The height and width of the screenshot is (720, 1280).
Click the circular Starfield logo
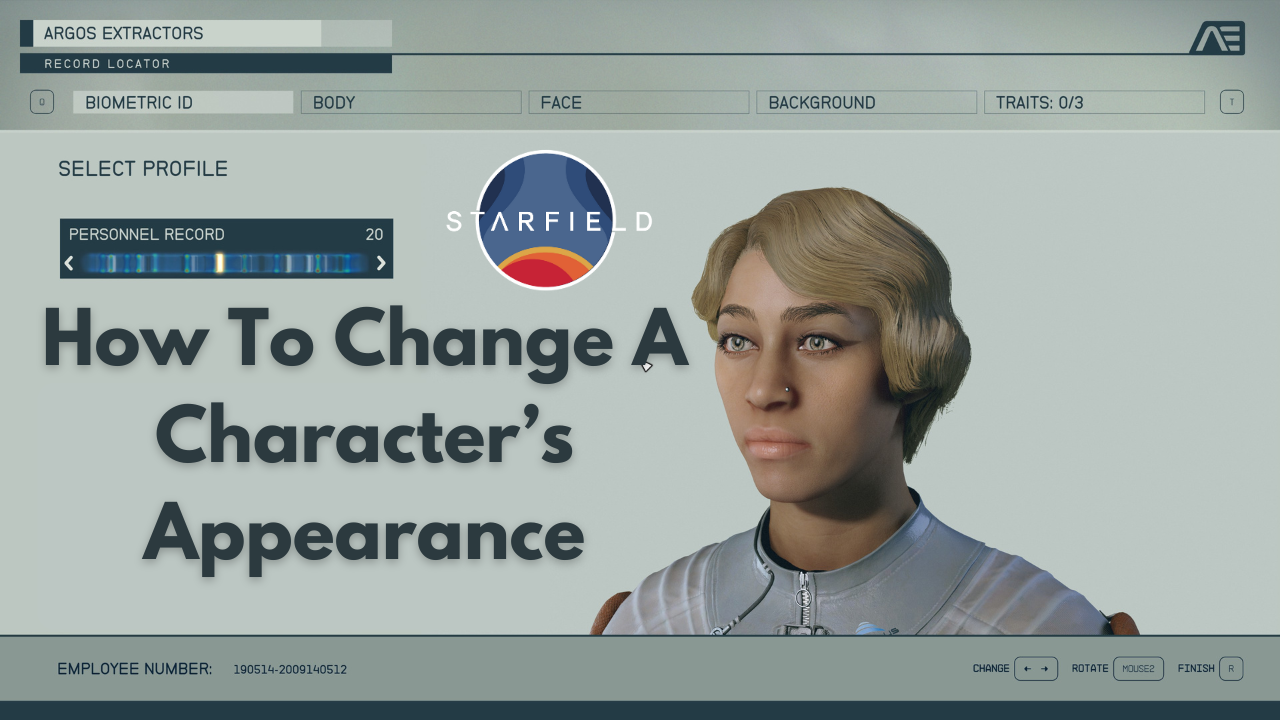[546, 221]
